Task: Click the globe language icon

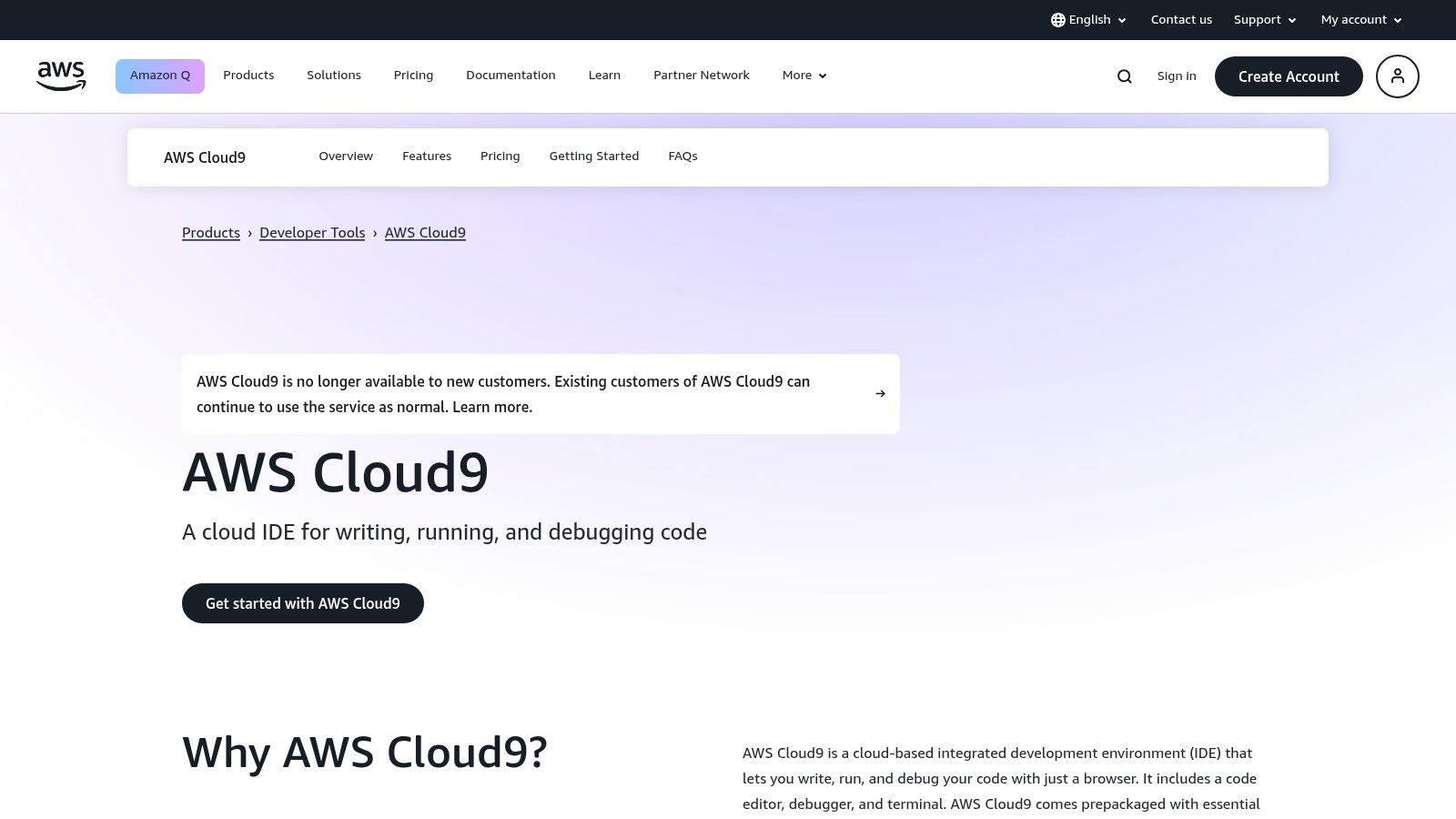Action: pyautogui.click(x=1057, y=20)
